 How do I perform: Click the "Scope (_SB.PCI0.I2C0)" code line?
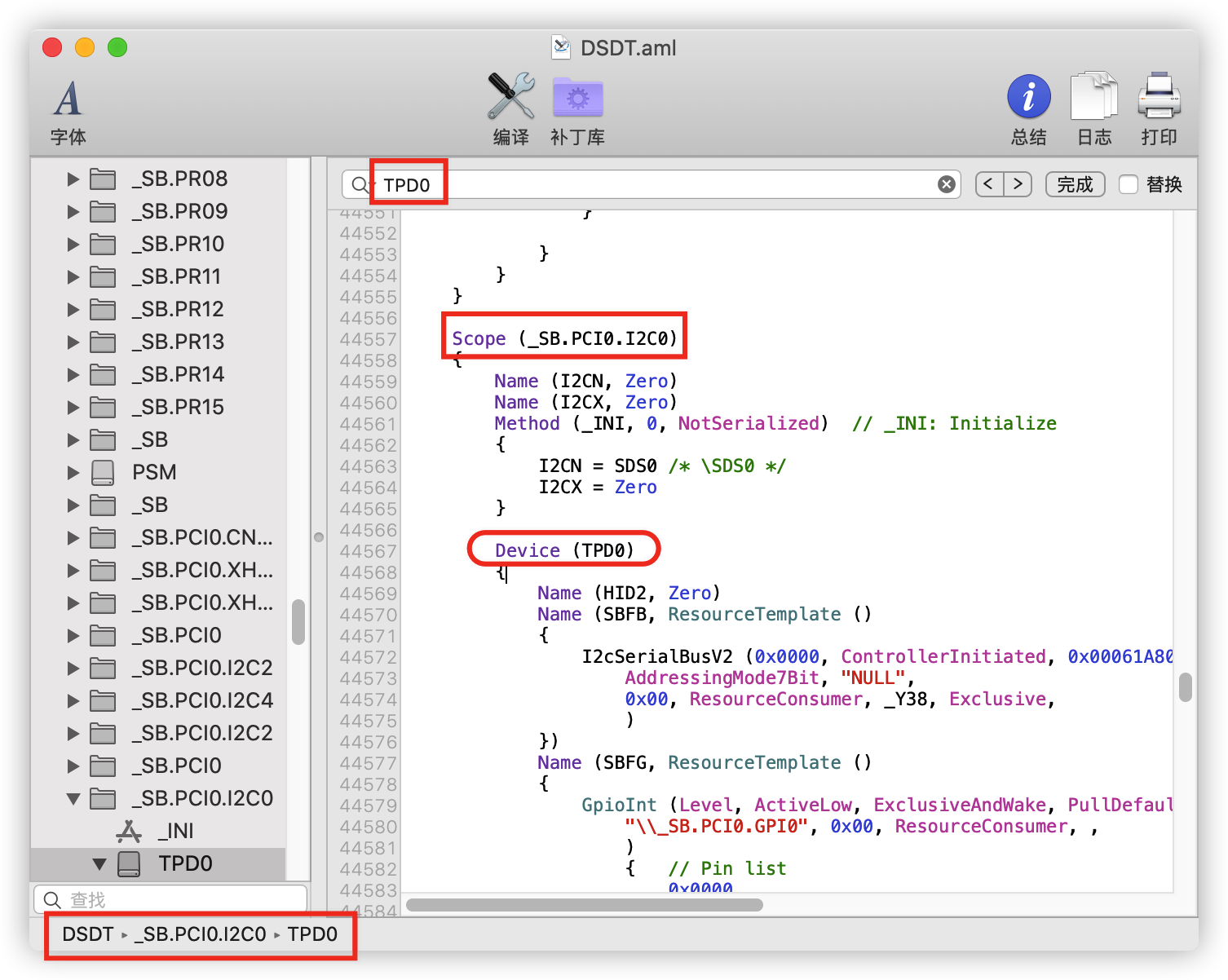564,338
